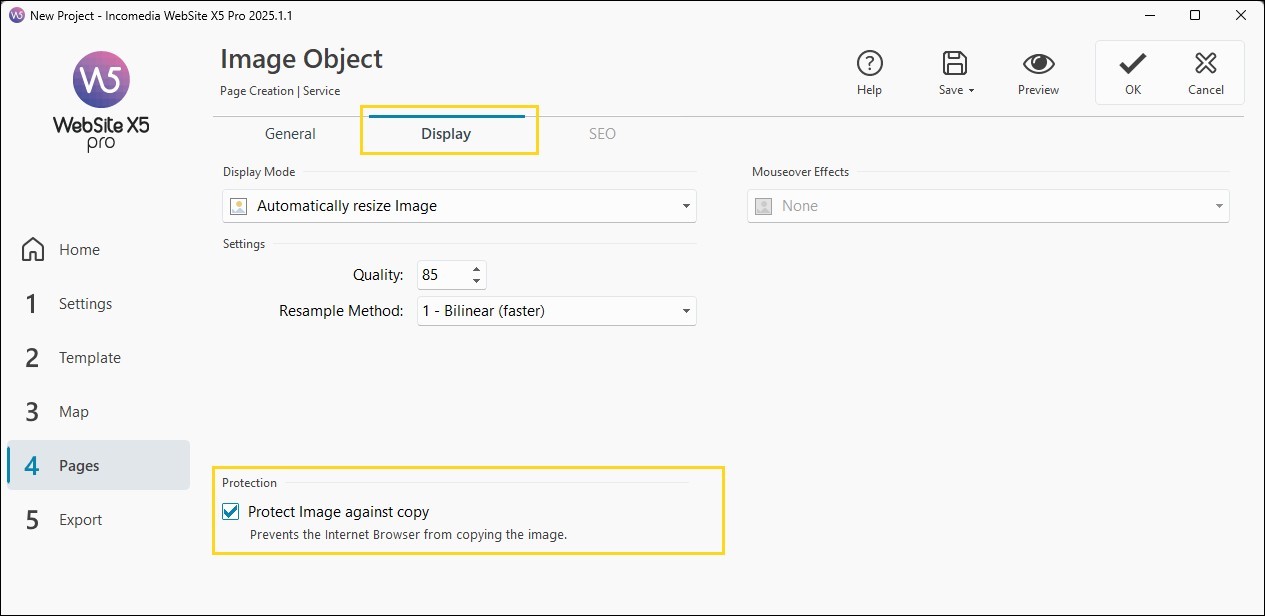Open the SEO tab
Screen dimensions: 1265x616
pyautogui.click(x=602, y=134)
